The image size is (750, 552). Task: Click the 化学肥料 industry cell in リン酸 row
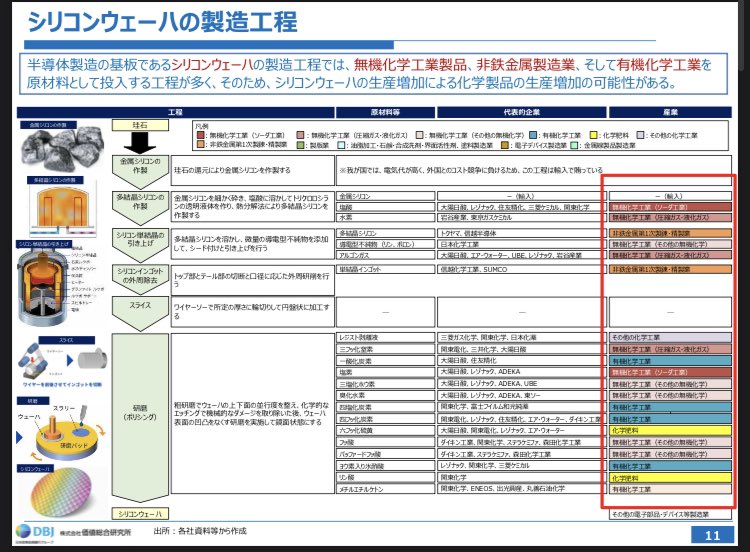(670, 478)
